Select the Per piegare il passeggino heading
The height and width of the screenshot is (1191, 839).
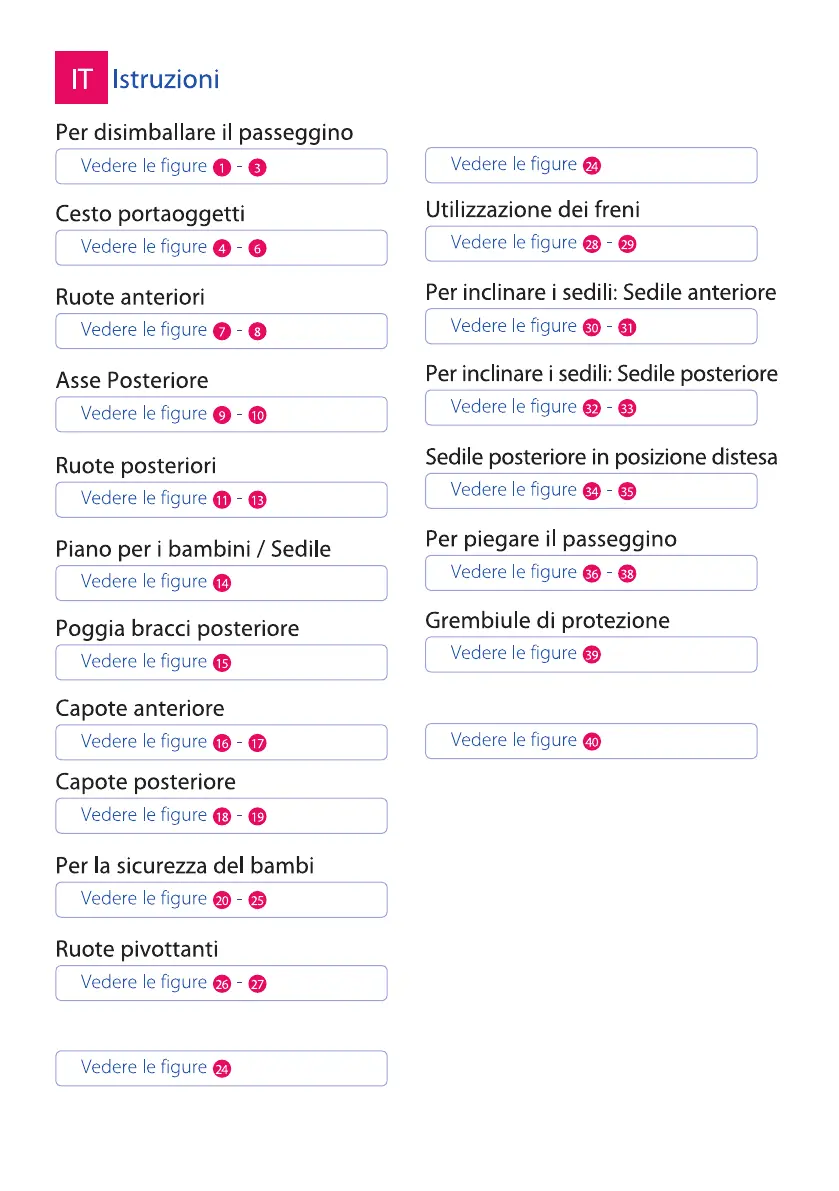551,540
